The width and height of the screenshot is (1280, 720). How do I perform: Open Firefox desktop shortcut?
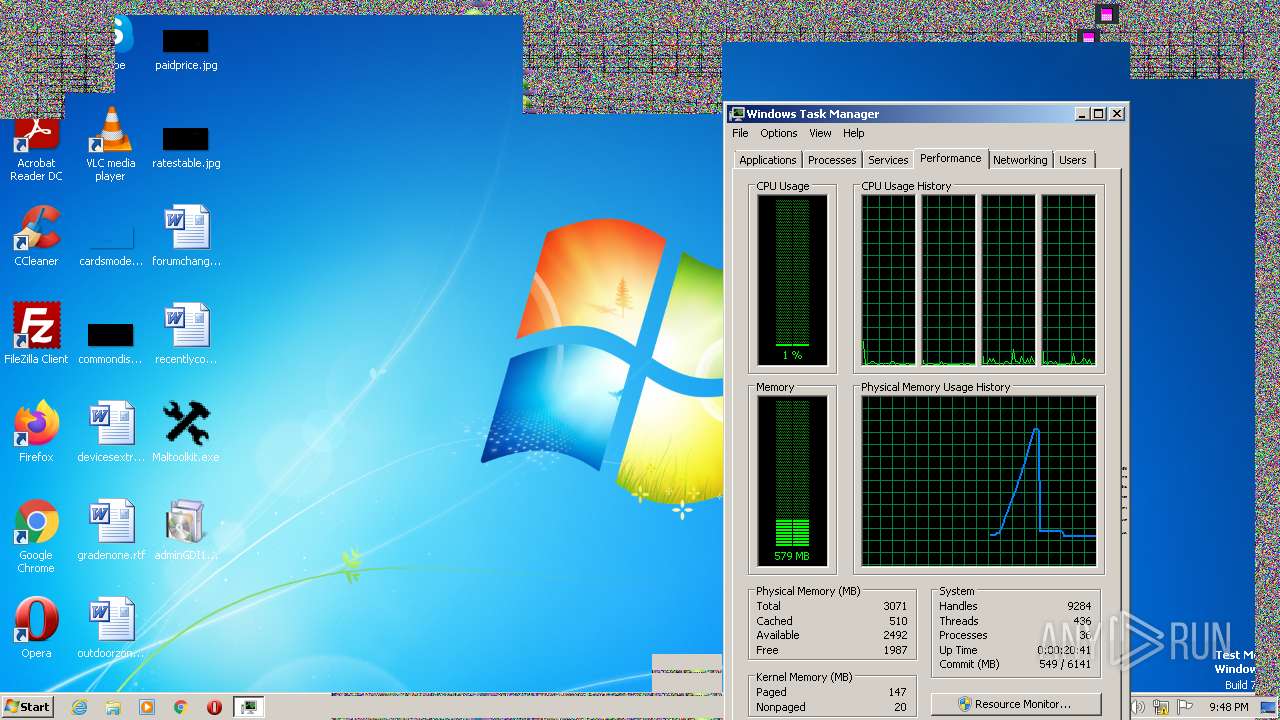[x=36, y=432]
